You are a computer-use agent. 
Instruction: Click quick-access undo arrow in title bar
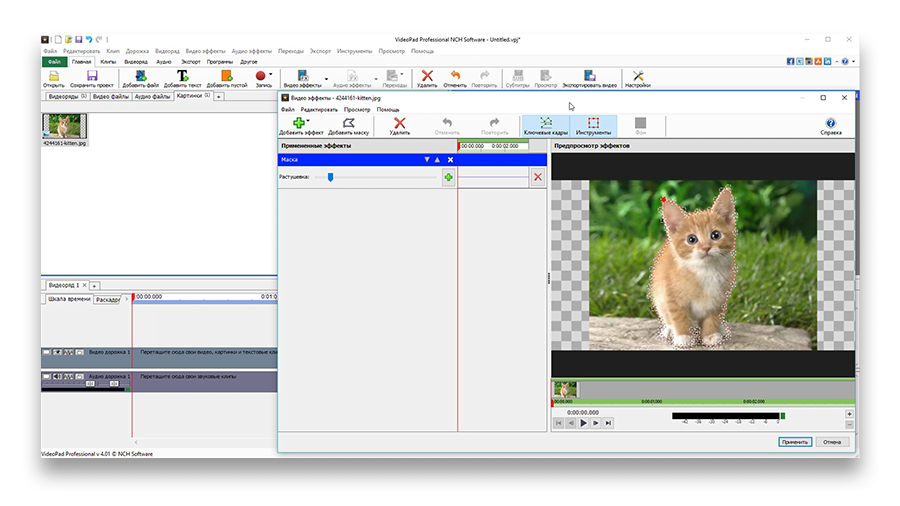tap(89, 40)
